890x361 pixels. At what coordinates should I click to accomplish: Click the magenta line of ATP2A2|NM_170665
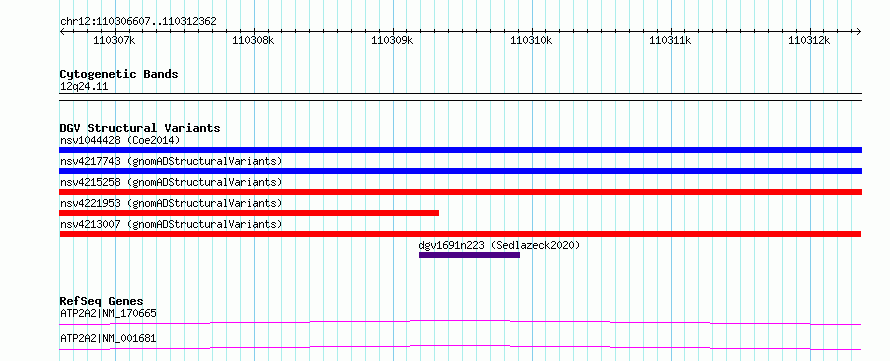pyautogui.click(x=460, y=322)
